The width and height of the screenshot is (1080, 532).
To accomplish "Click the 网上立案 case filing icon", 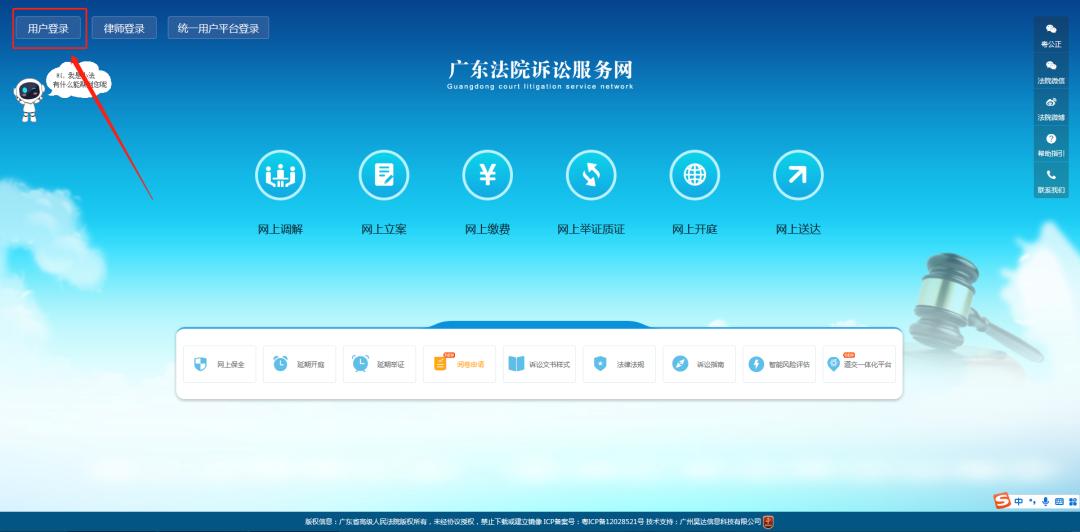I will (x=384, y=175).
